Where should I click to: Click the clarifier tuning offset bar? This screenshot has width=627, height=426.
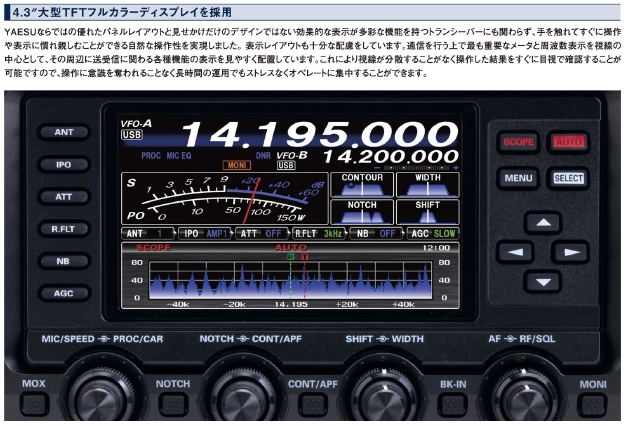[417, 168]
